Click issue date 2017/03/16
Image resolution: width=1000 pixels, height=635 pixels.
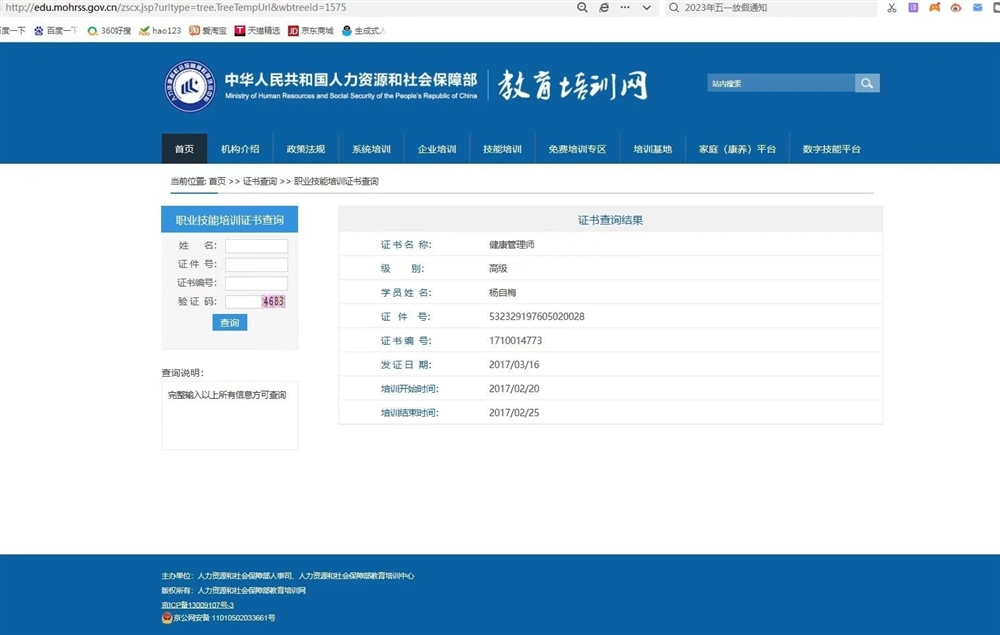tap(514, 365)
